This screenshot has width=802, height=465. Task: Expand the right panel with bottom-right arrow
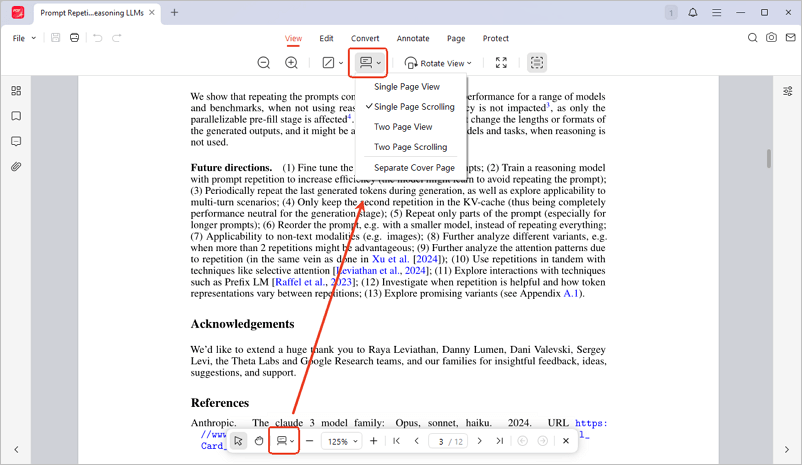coord(787,450)
